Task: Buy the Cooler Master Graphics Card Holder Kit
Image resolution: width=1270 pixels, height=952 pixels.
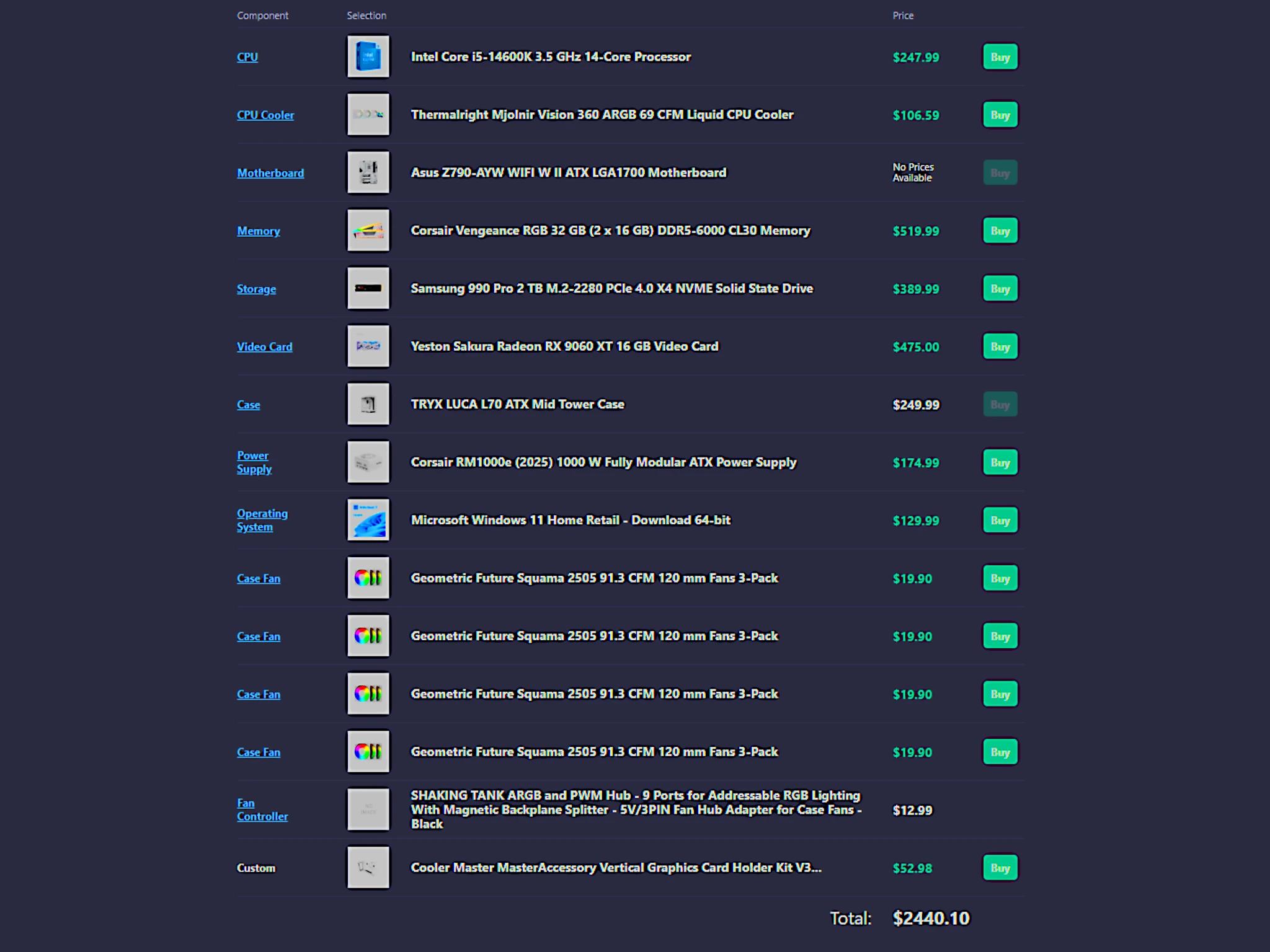Action: coord(1000,868)
